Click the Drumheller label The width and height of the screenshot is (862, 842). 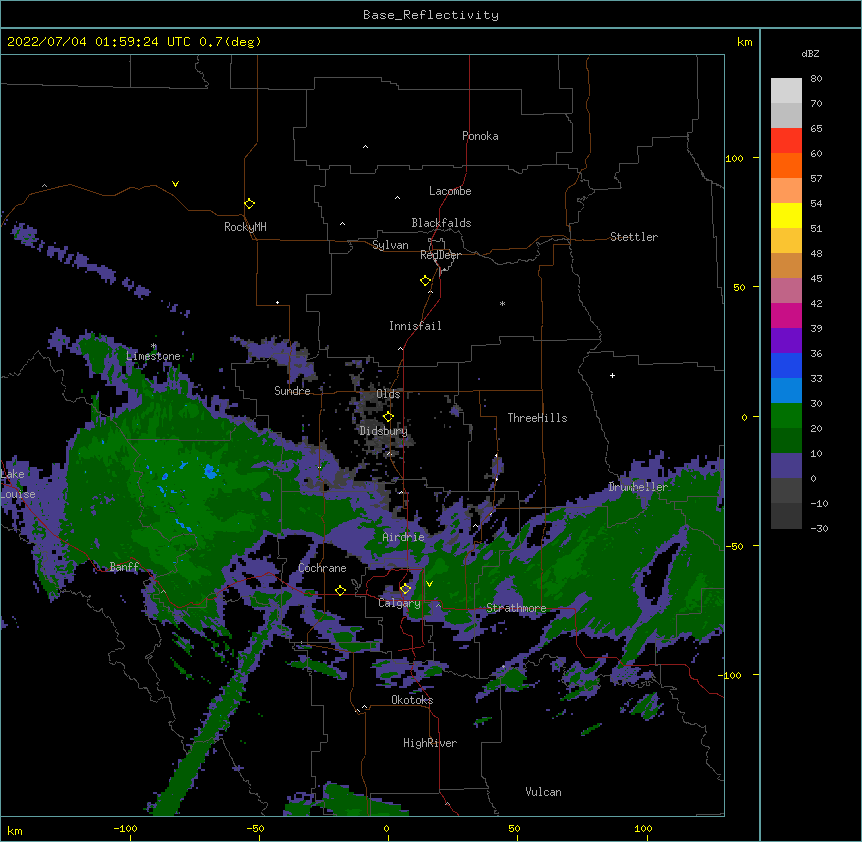pyautogui.click(x=638, y=487)
